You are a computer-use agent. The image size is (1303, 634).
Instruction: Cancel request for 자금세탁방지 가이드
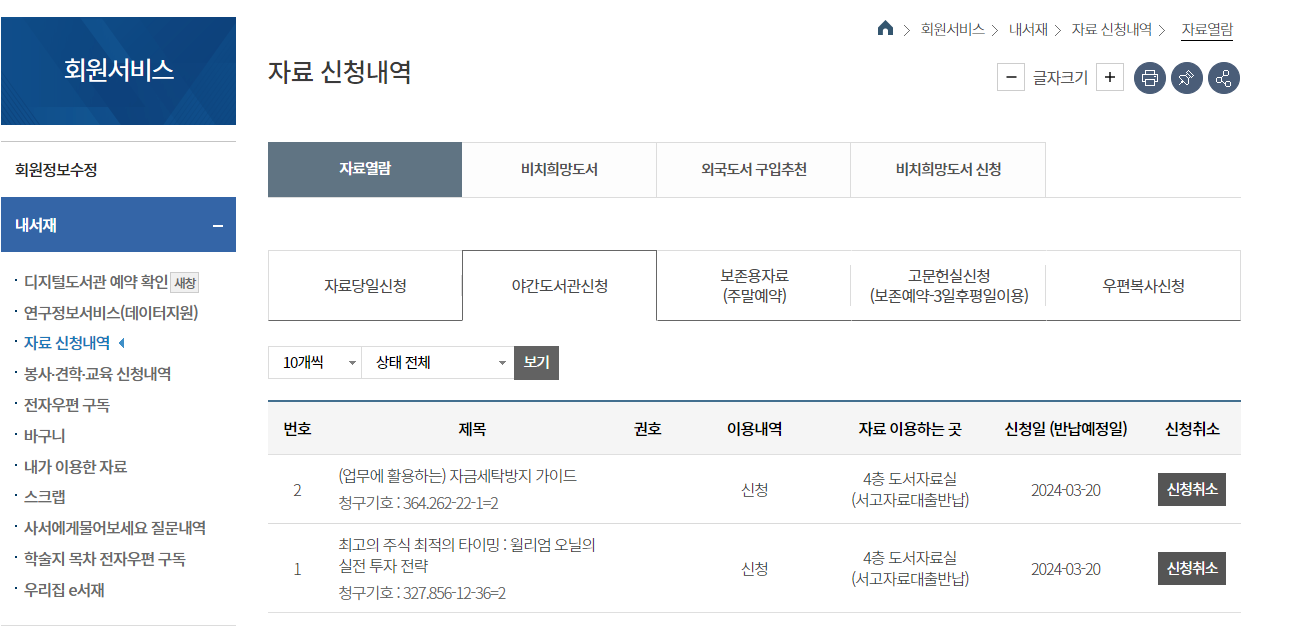click(1191, 489)
